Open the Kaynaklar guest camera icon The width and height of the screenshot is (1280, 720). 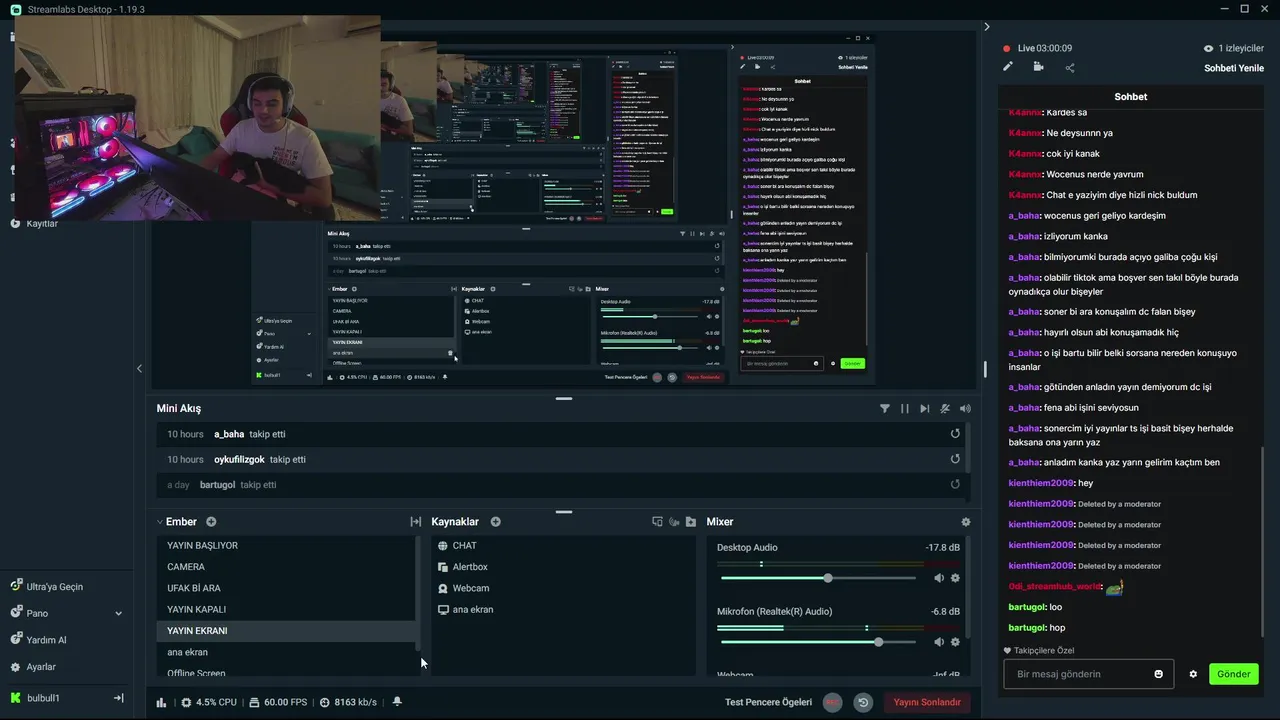(674, 522)
